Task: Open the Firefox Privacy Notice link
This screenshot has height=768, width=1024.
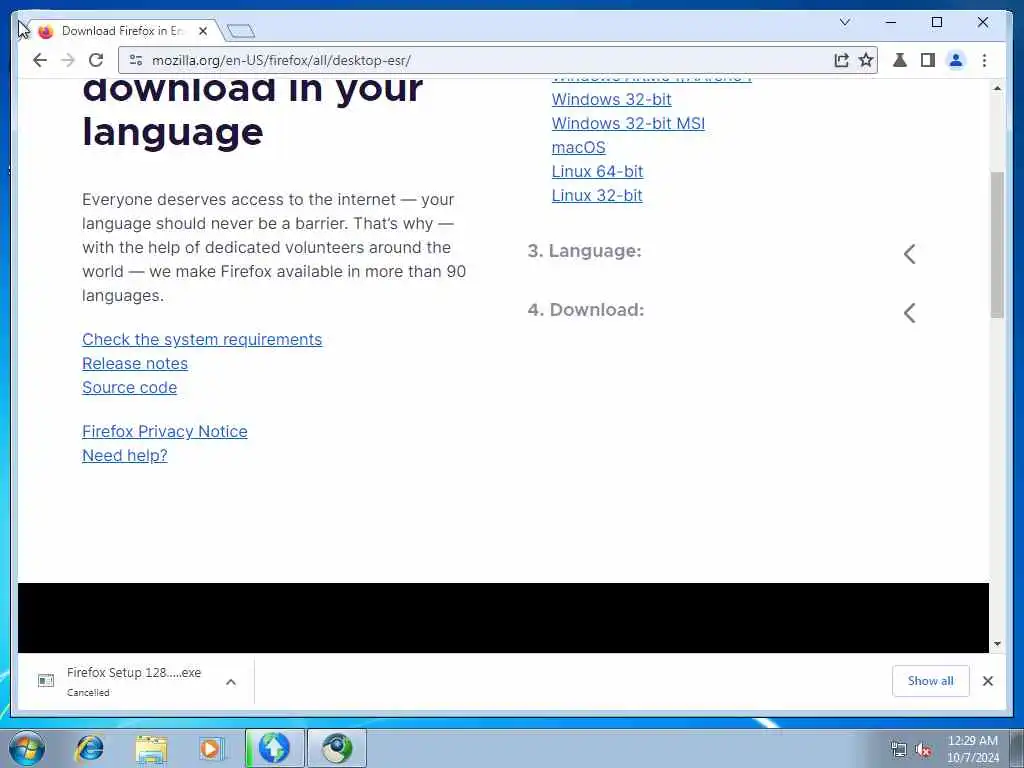Action: pyautogui.click(x=165, y=432)
